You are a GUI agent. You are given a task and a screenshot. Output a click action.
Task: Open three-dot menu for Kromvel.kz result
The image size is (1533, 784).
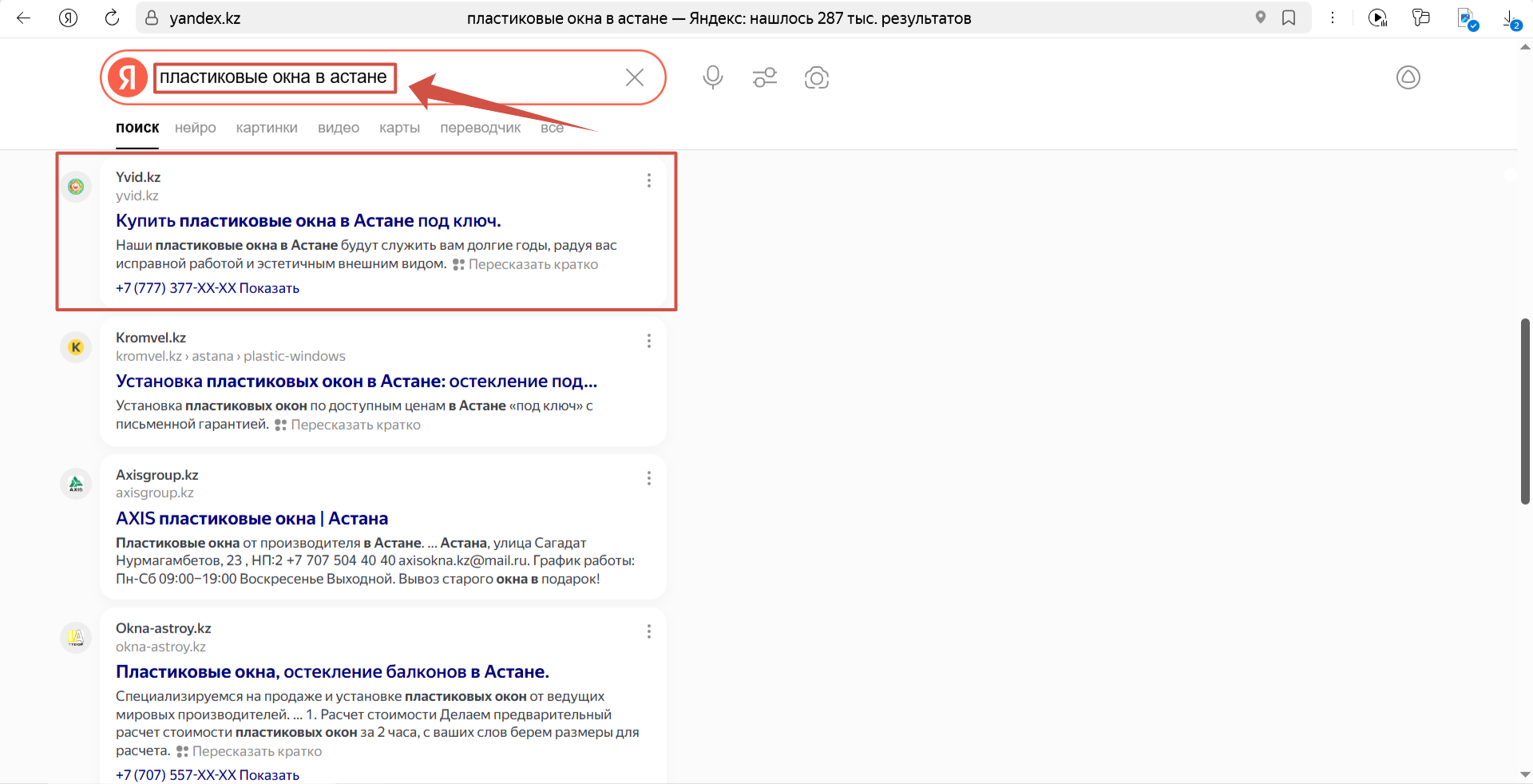click(x=648, y=341)
